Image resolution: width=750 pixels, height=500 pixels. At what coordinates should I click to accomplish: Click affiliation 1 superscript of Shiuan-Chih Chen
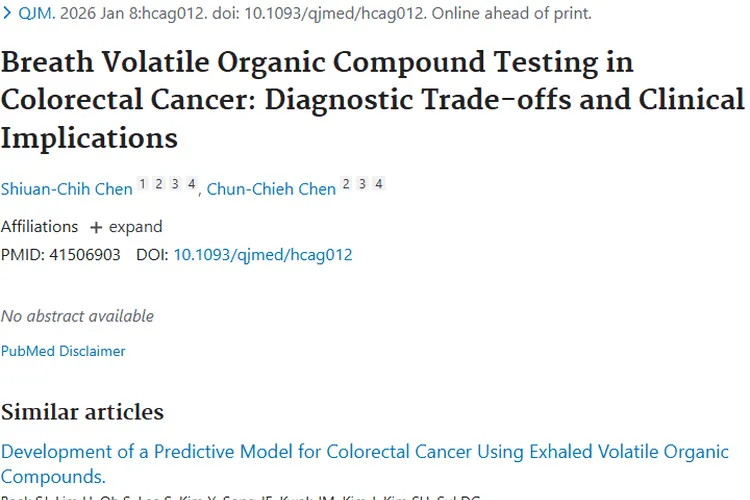click(x=142, y=184)
